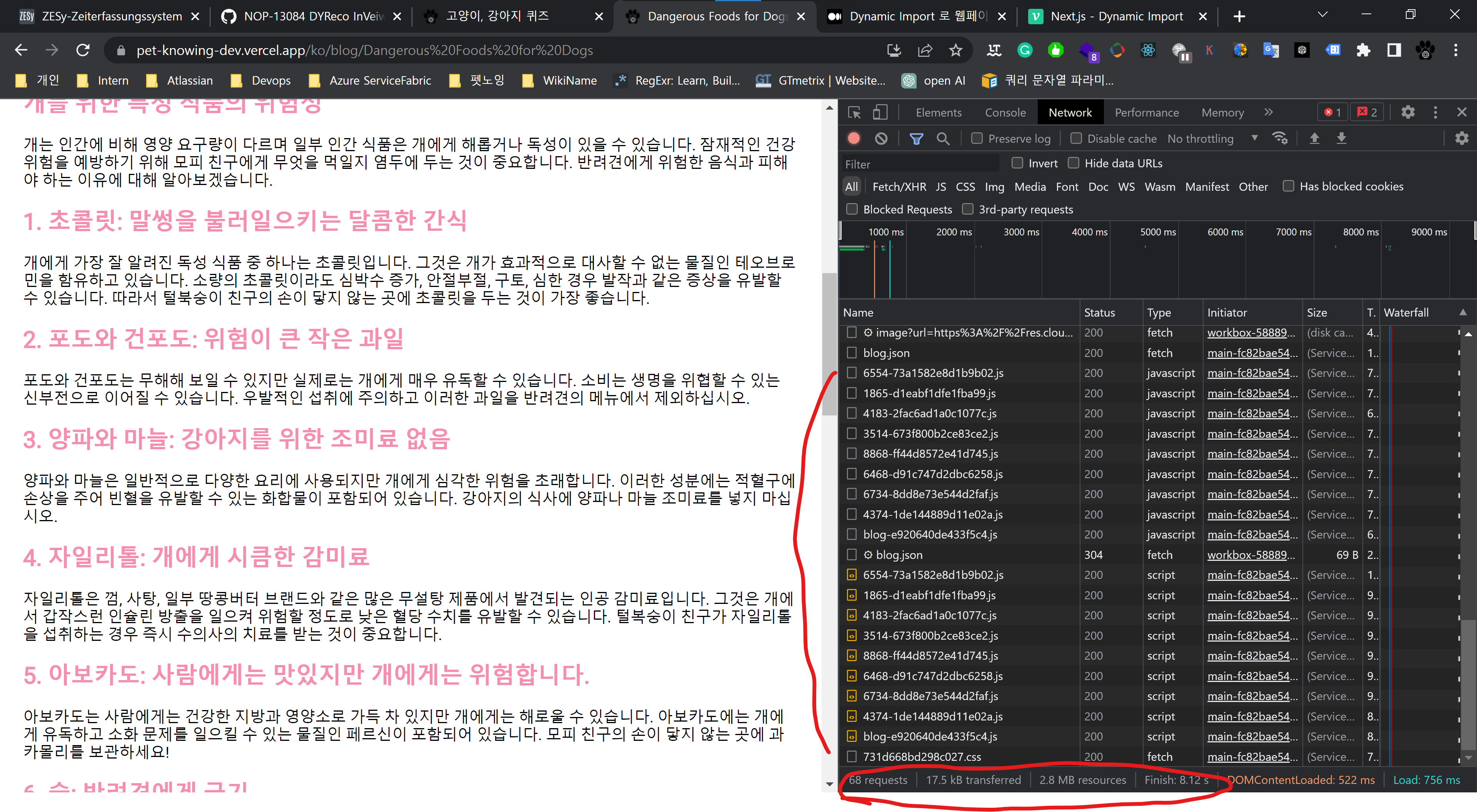Clear the network log
This screenshot has height=812, width=1477.
pos(881,138)
